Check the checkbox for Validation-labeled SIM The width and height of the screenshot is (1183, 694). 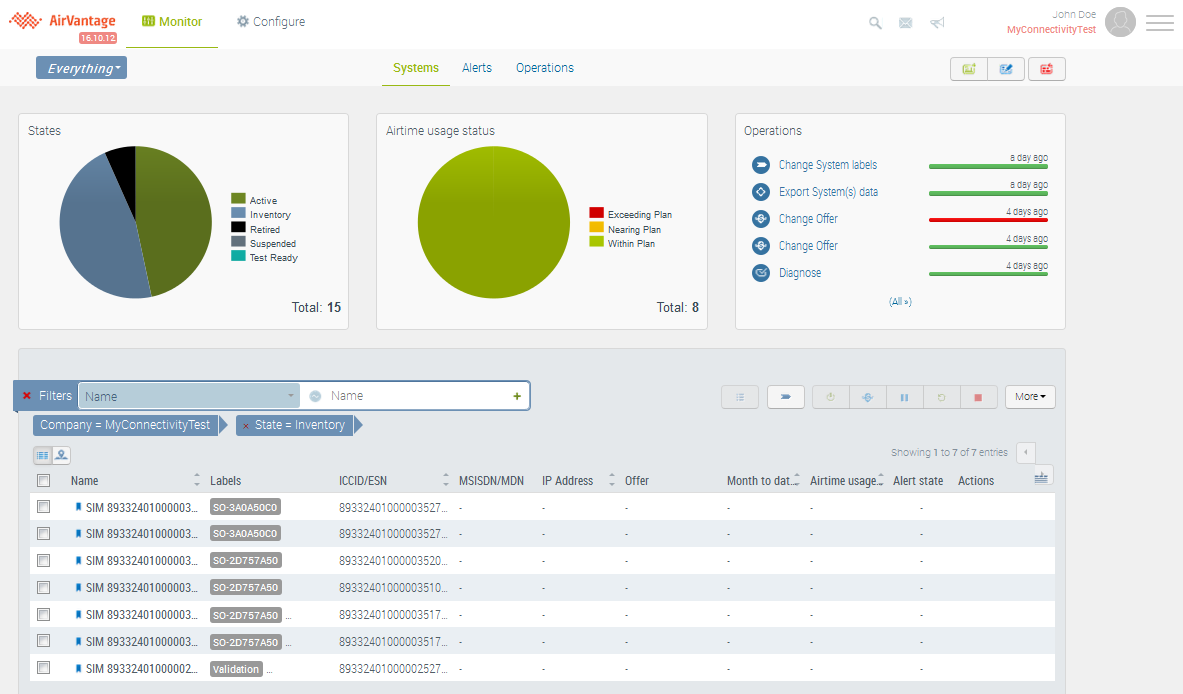(x=43, y=668)
